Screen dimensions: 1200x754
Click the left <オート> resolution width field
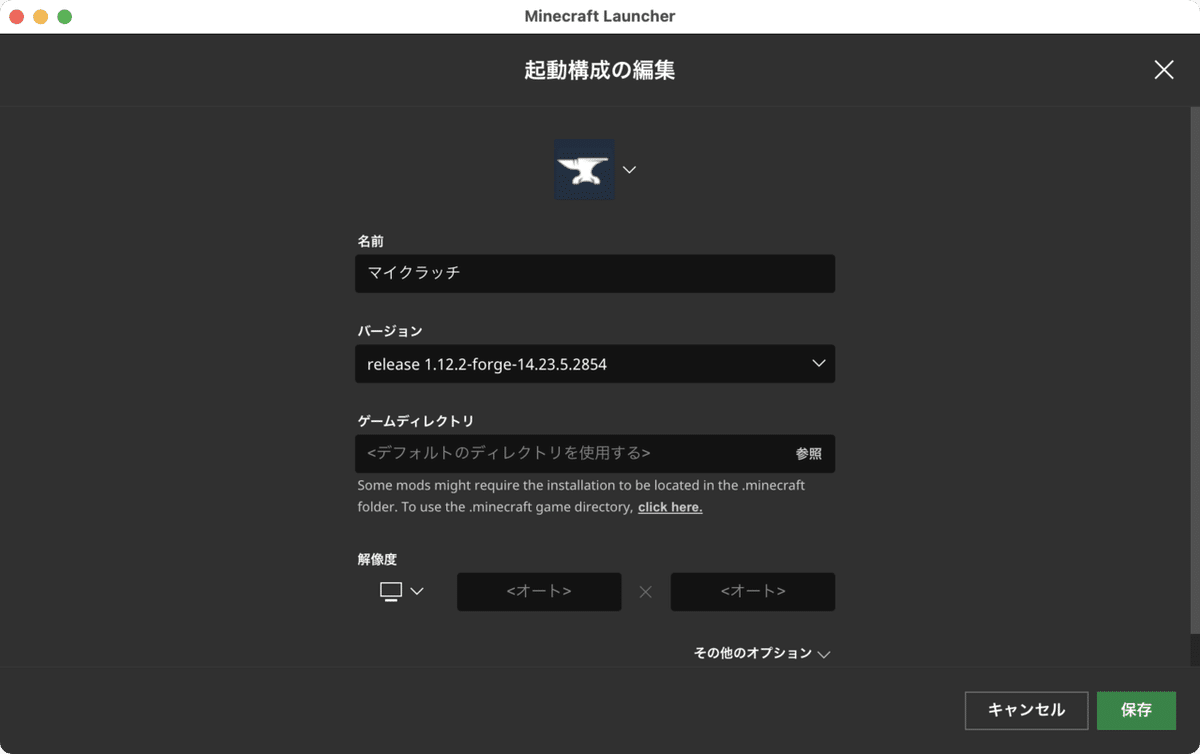pos(539,591)
